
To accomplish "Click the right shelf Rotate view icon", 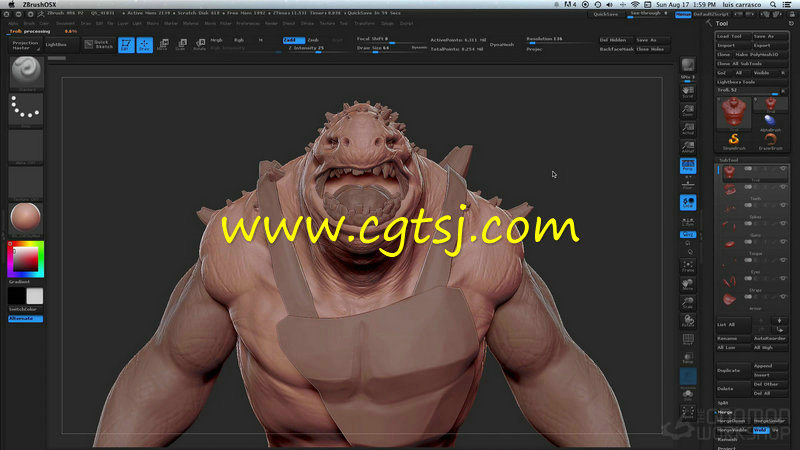I will [688, 321].
